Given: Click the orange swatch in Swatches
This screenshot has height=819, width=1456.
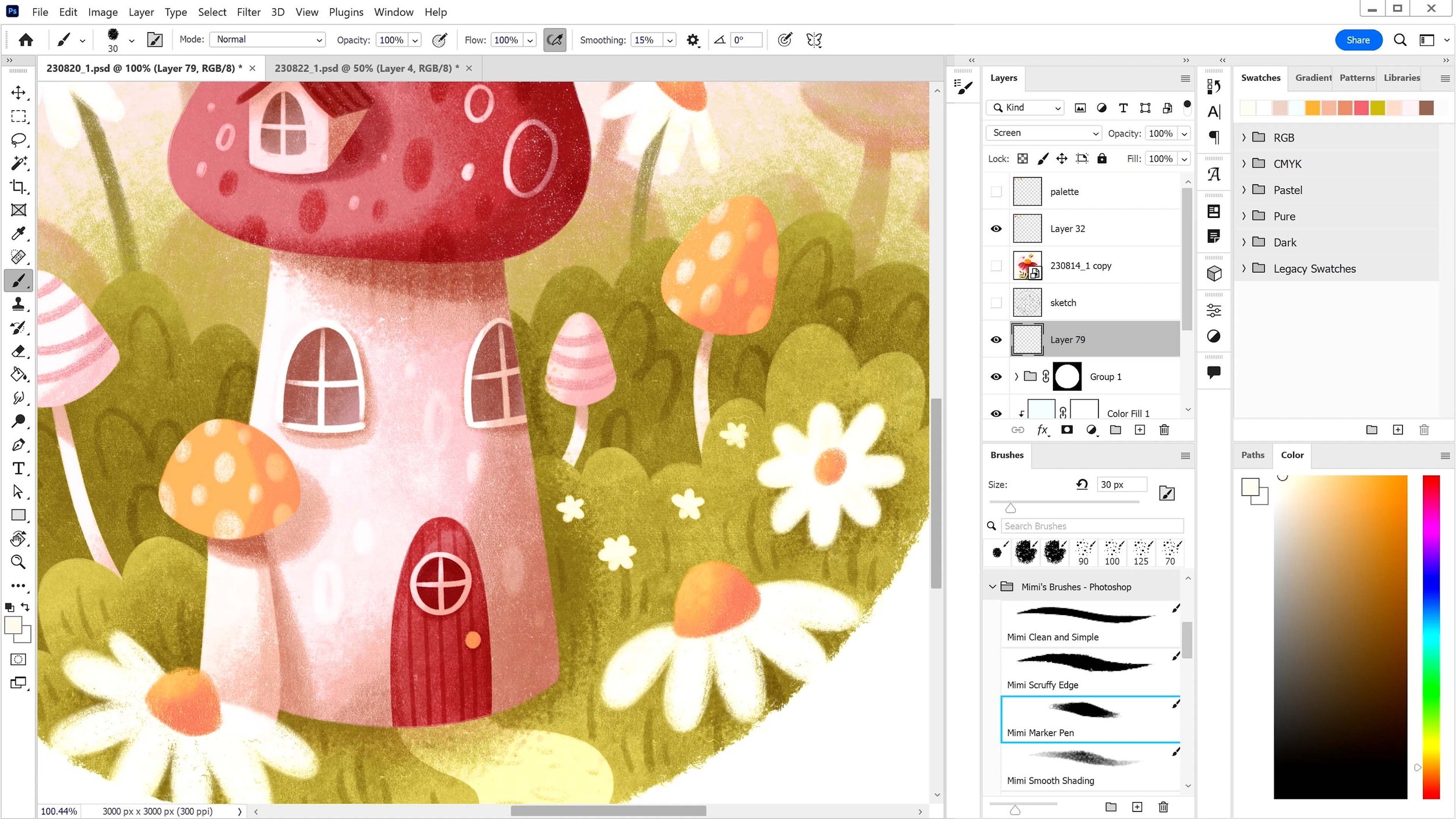Looking at the screenshot, I should pyautogui.click(x=1312, y=108).
